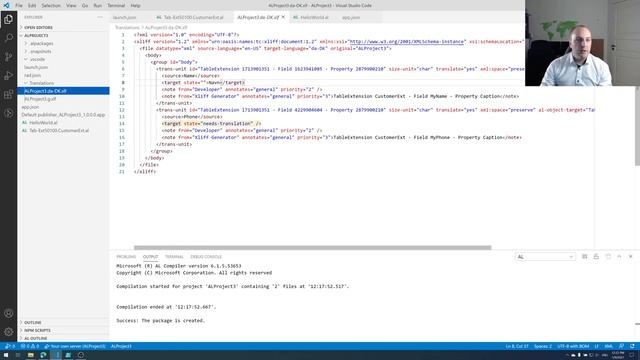Click the editor vertical scrollbar thumb

[x=638, y=126]
